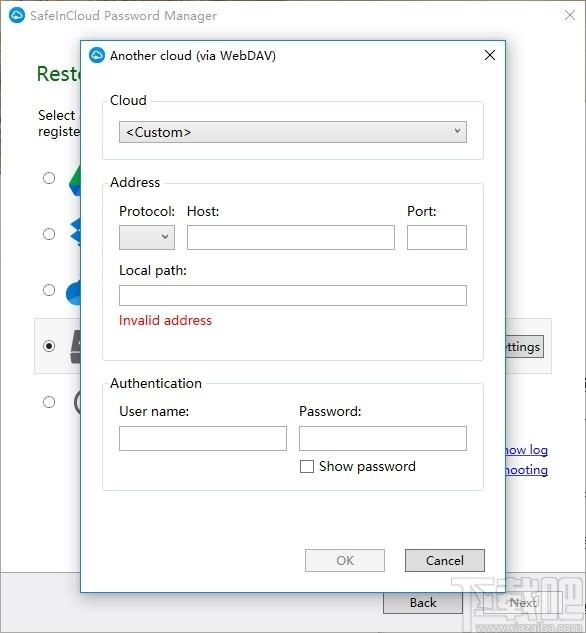
Task: Open the Show log link
Action: [527, 450]
